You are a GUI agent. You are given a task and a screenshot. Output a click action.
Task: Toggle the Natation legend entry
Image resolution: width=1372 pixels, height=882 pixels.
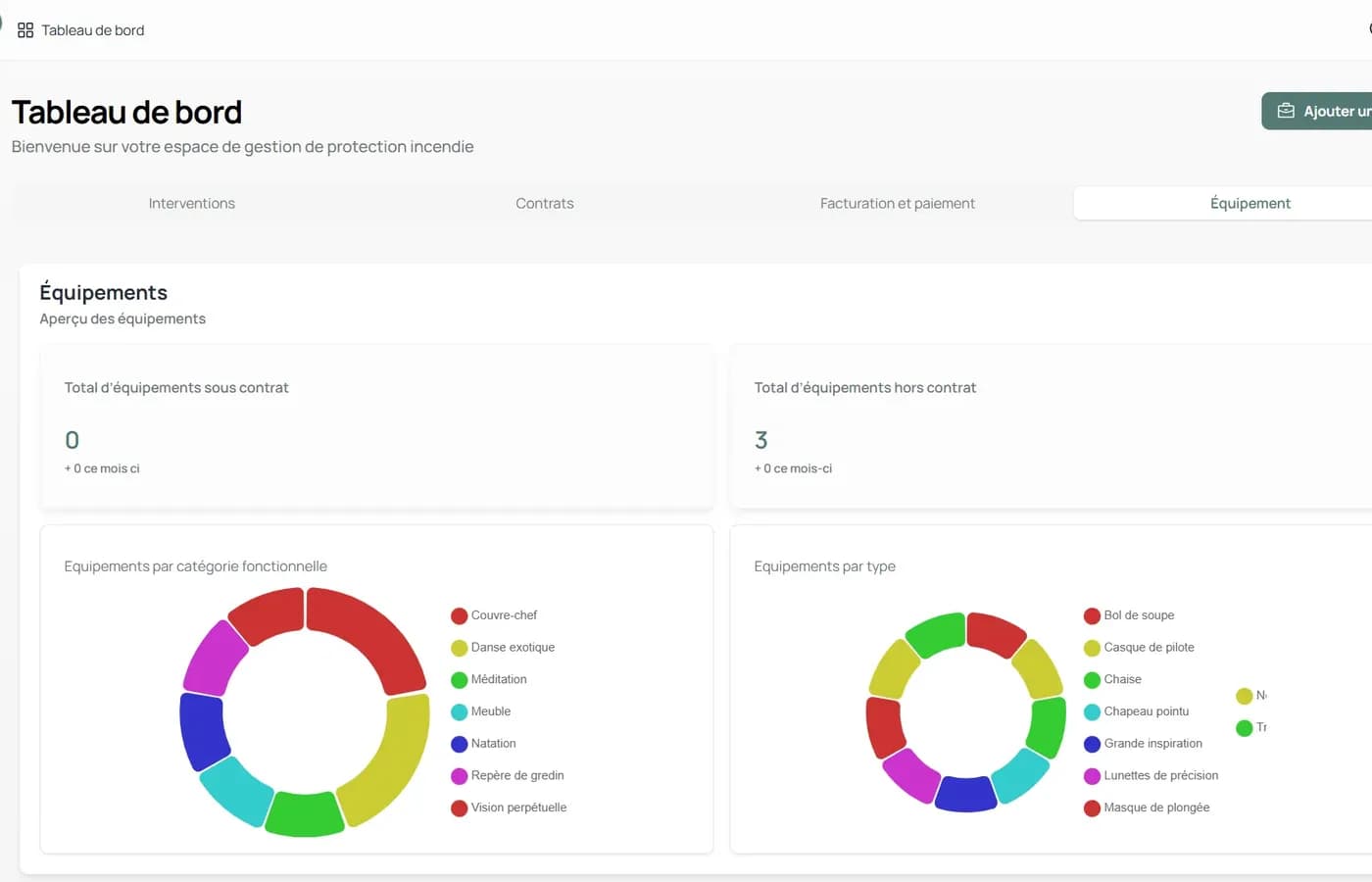[483, 744]
